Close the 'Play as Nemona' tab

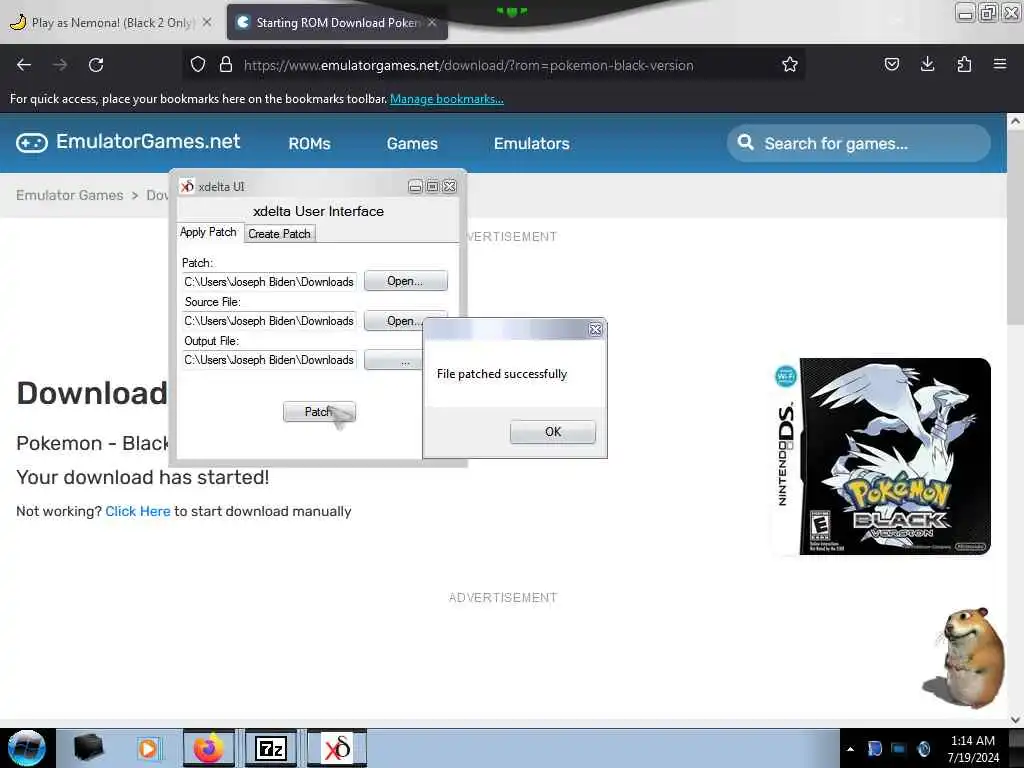coord(207,22)
